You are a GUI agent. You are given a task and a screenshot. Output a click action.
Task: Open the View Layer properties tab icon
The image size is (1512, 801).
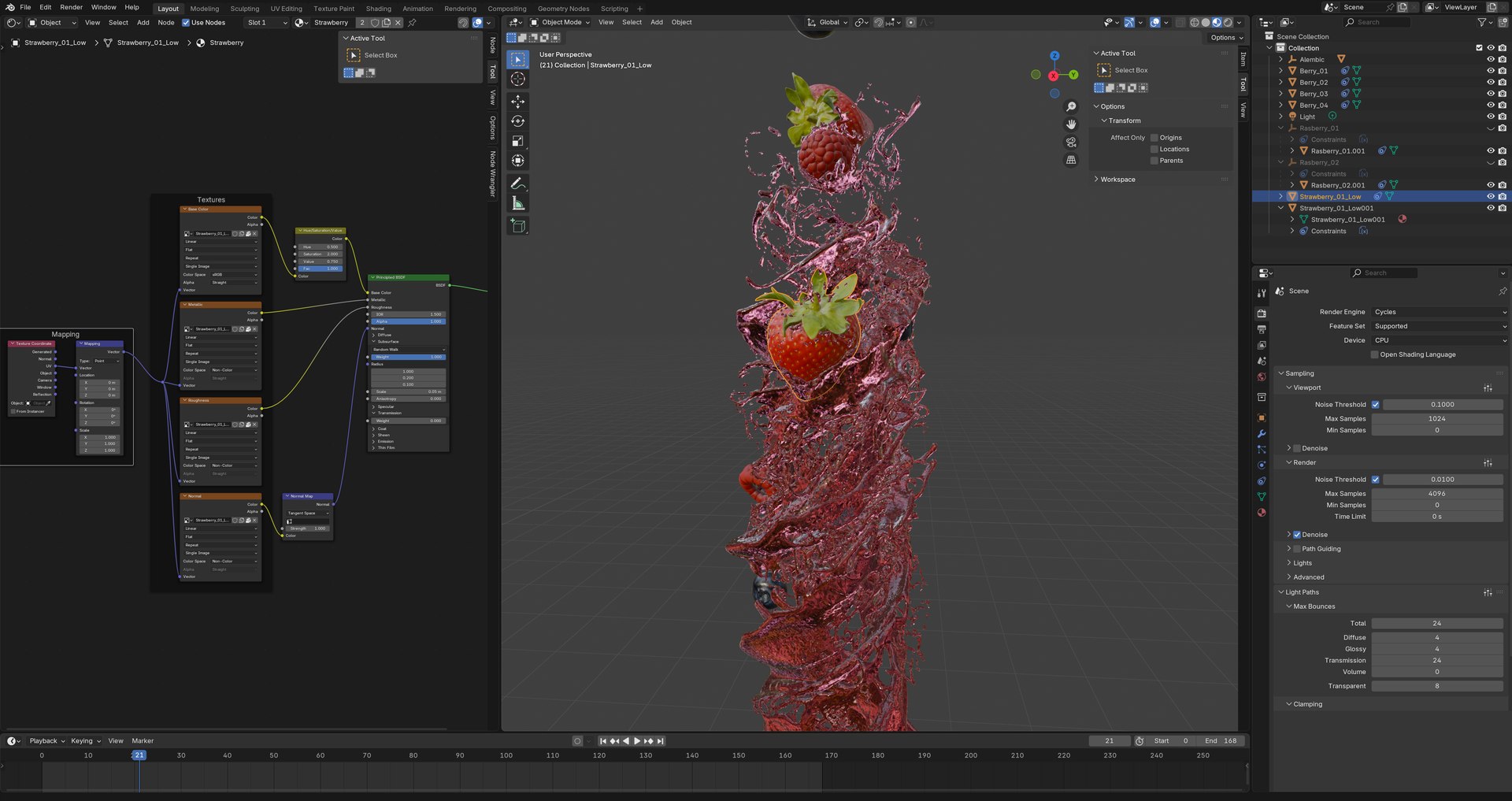[x=1262, y=345]
